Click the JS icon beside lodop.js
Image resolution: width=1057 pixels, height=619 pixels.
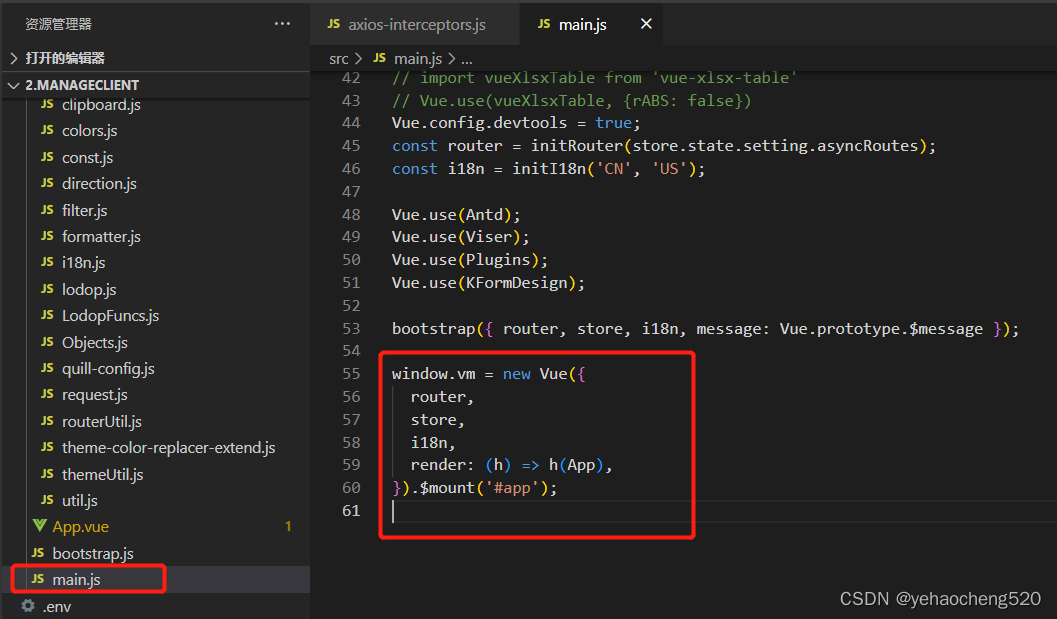(x=47, y=289)
